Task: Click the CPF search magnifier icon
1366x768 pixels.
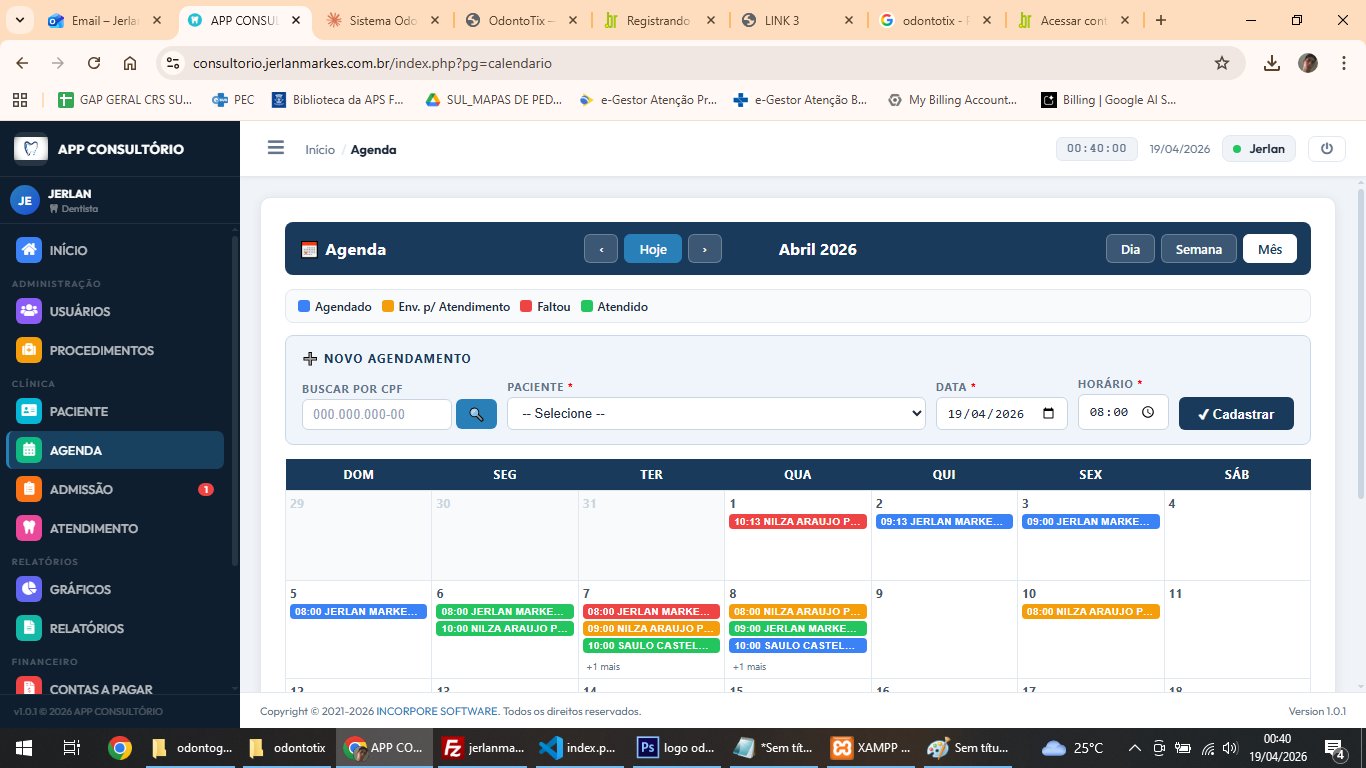Action: pyautogui.click(x=476, y=413)
